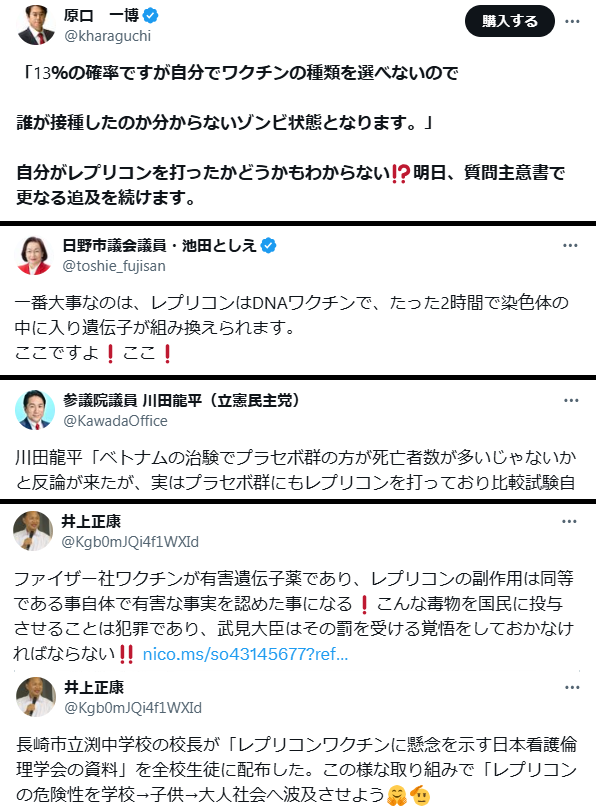
Task: Open more options on first 井上正康 post
Action: (569, 522)
